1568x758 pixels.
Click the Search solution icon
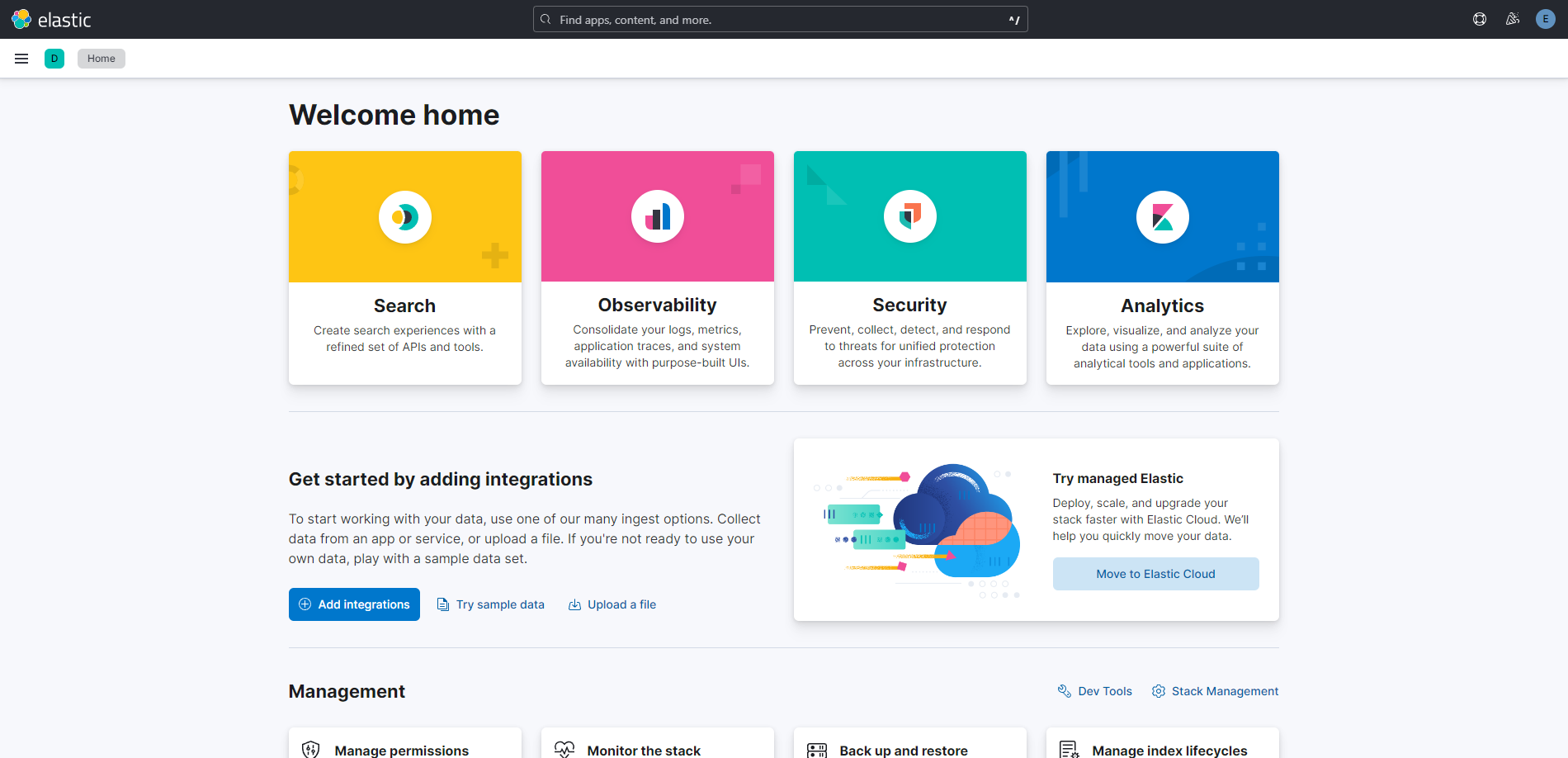404,217
